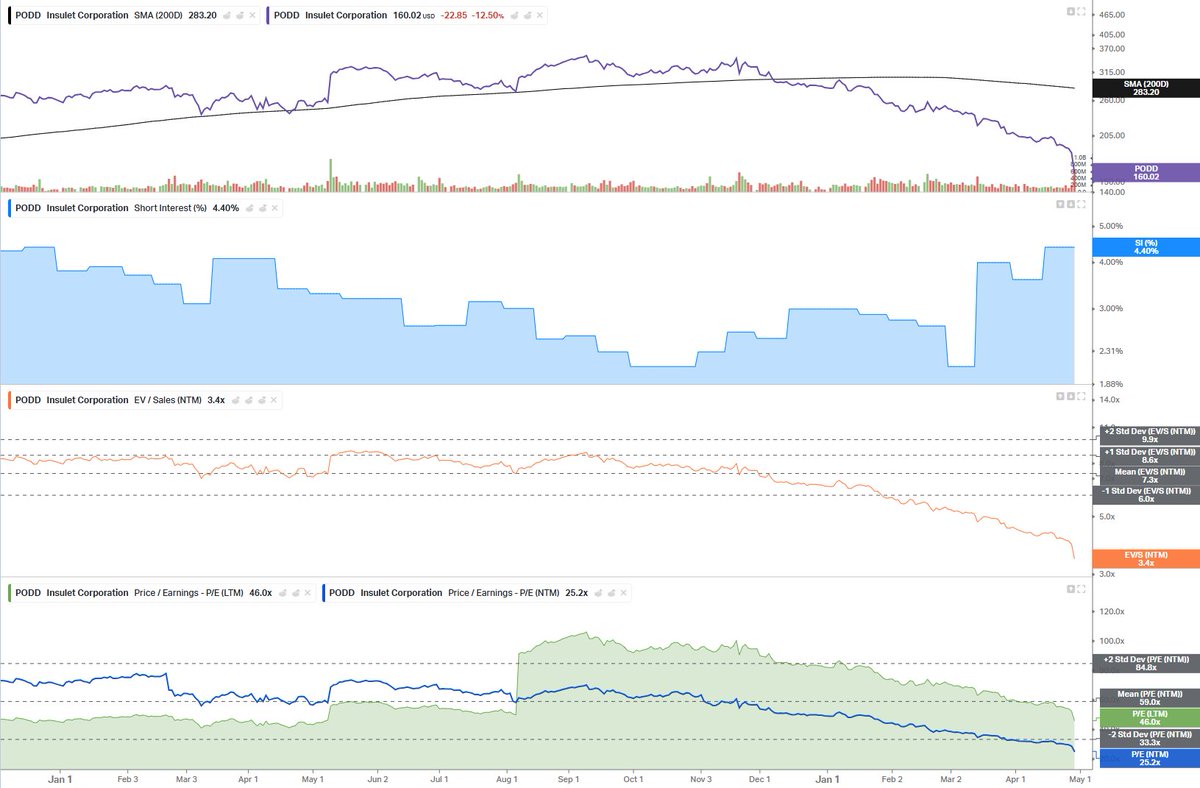
Task: Click the green P/E (LTM) color bar
Action: (x=9, y=592)
